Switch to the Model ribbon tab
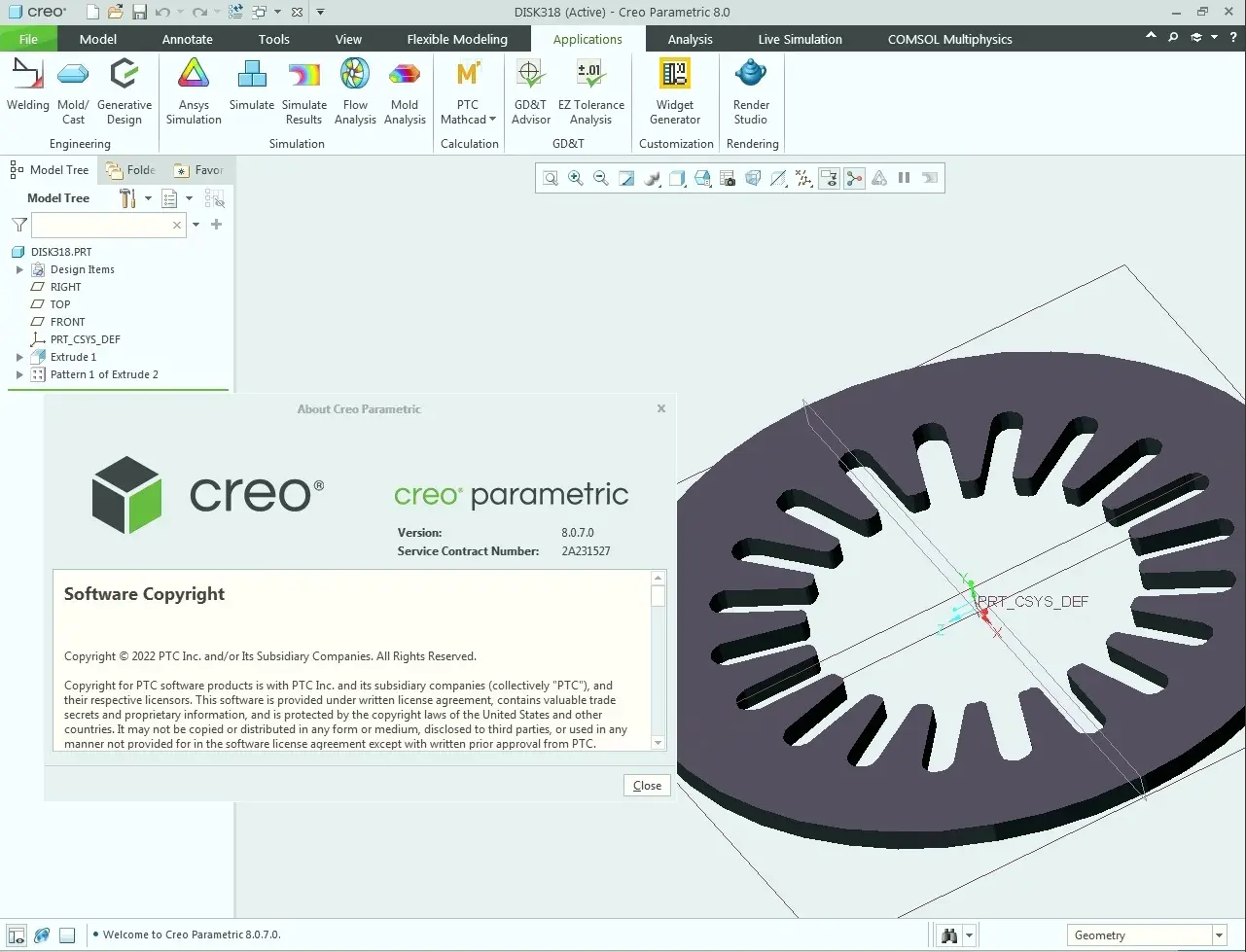The height and width of the screenshot is (952, 1246). click(98, 39)
